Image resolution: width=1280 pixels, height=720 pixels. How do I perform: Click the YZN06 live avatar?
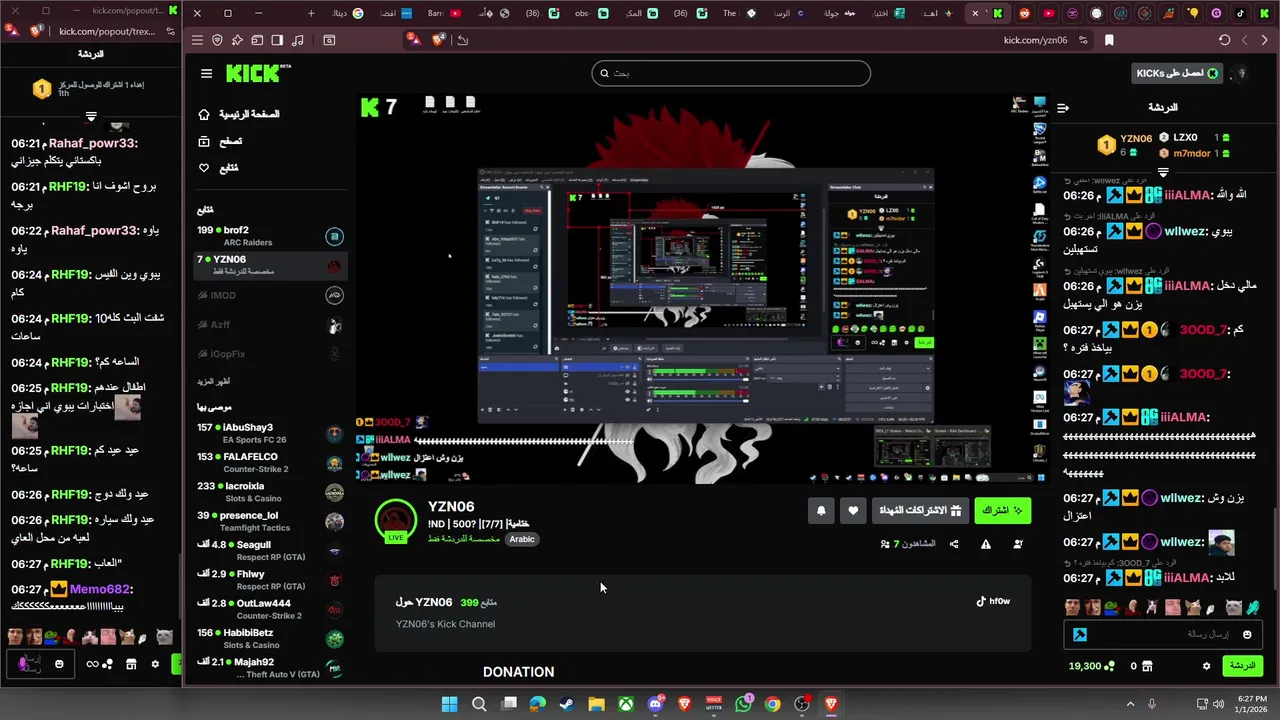point(395,521)
